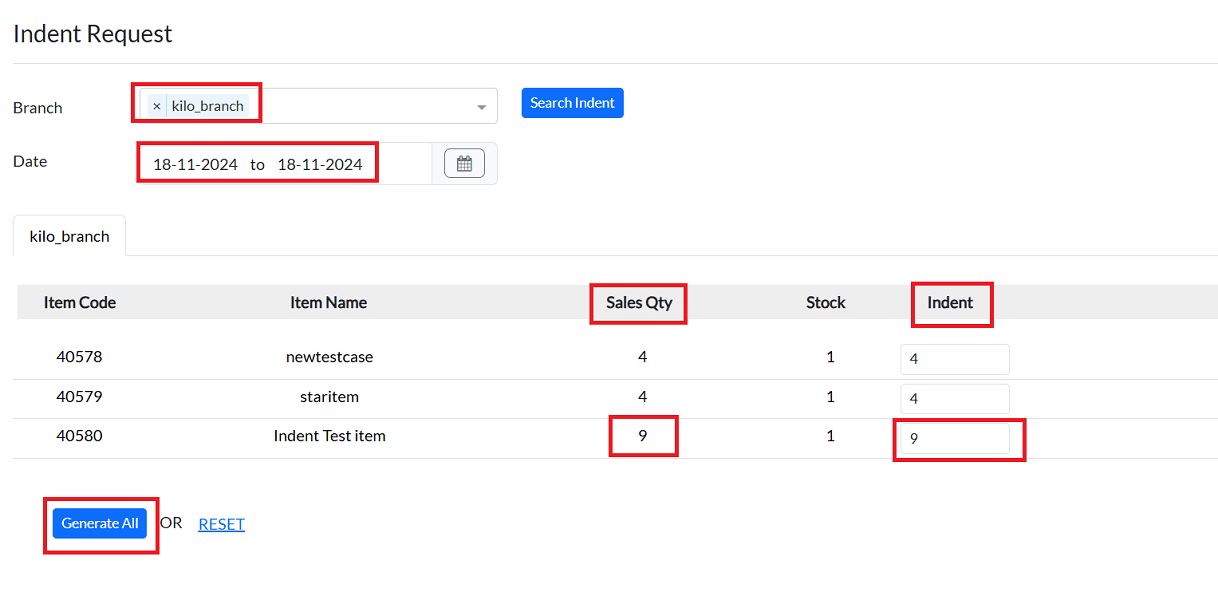Click the Item Code column header
The image size is (1218, 600).
pos(80,302)
